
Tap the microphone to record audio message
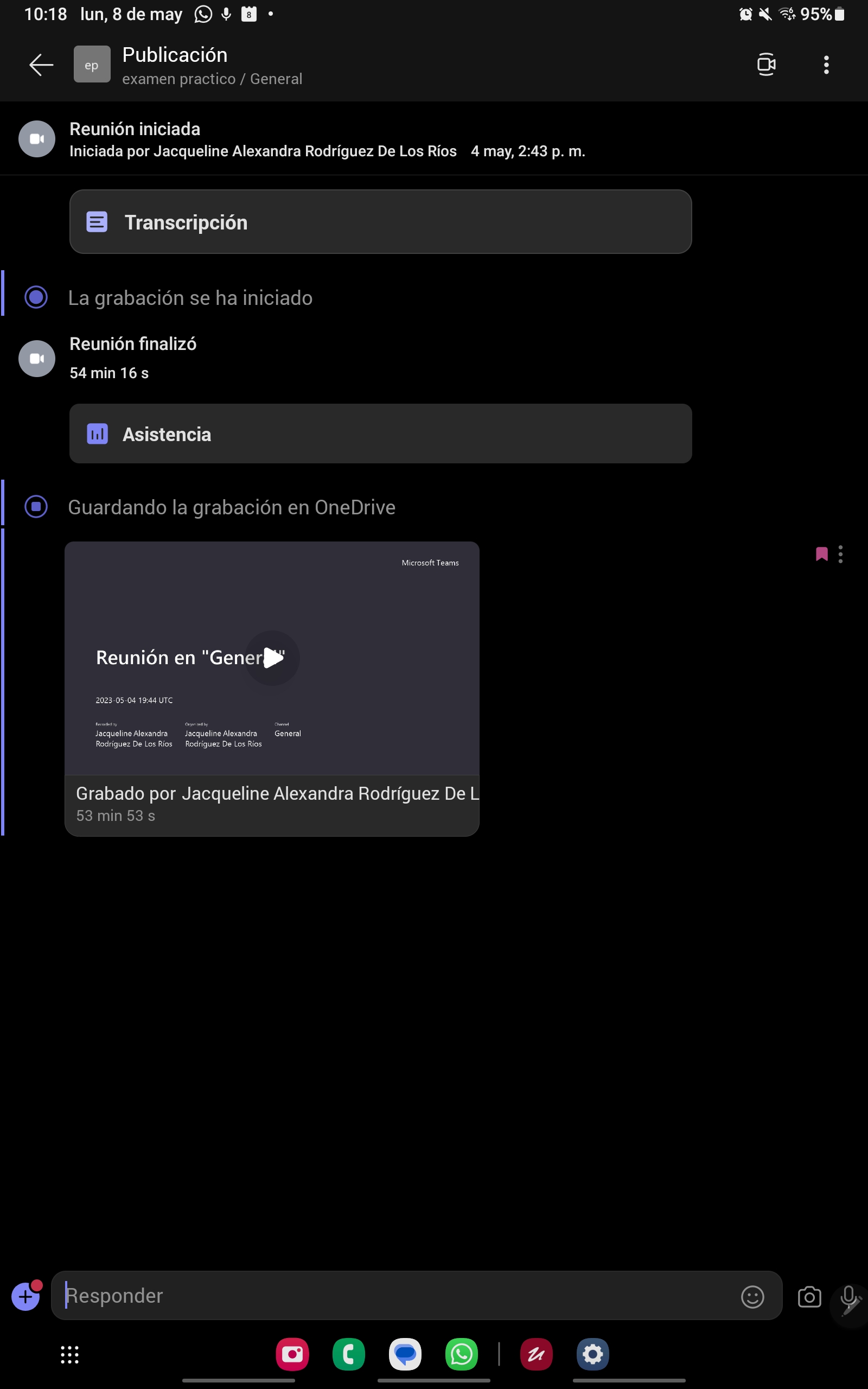848,1296
